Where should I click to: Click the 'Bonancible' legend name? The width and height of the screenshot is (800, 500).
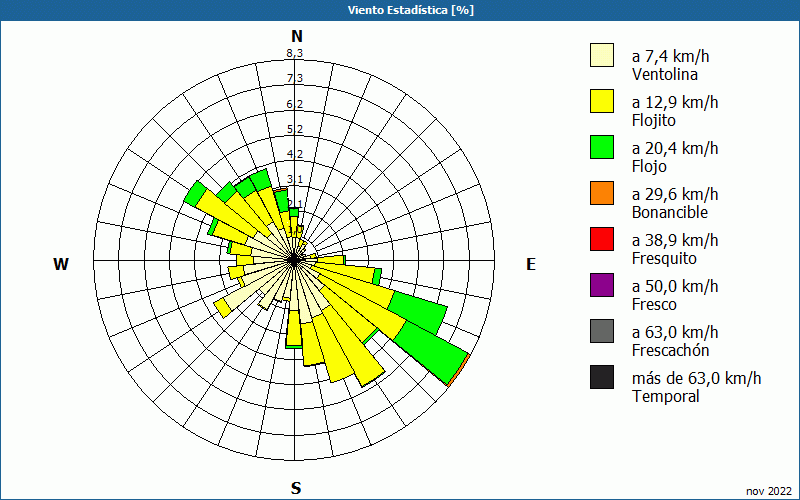[670, 212]
